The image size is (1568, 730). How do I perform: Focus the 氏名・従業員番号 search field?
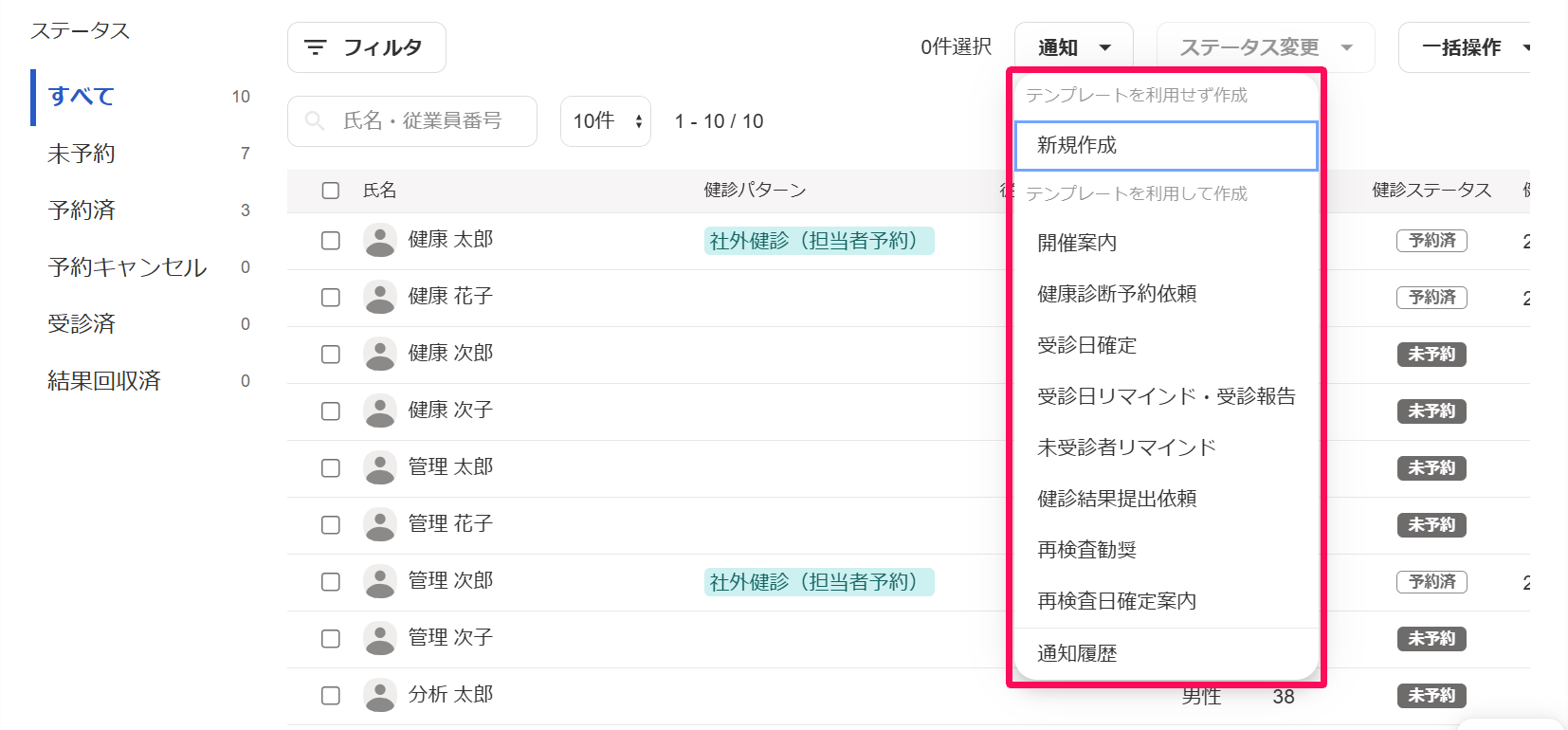coord(412,121)
